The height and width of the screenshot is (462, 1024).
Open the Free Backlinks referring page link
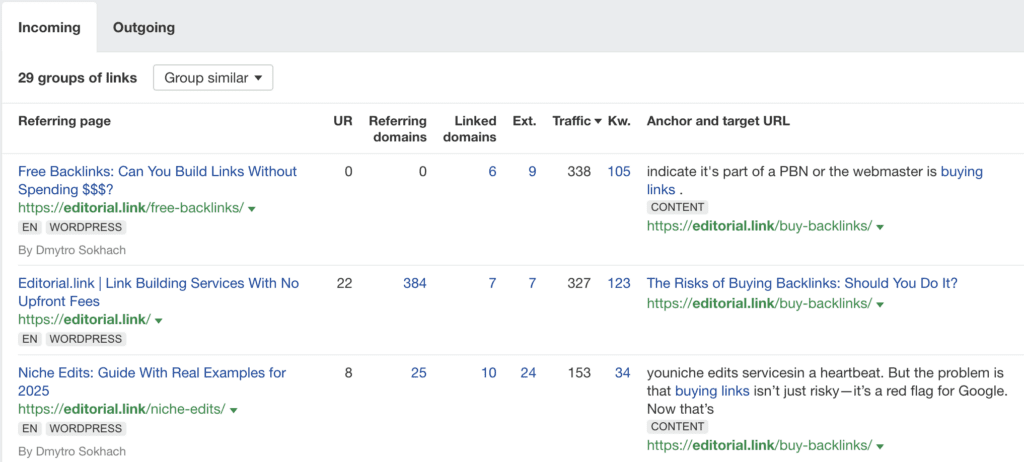157,180
